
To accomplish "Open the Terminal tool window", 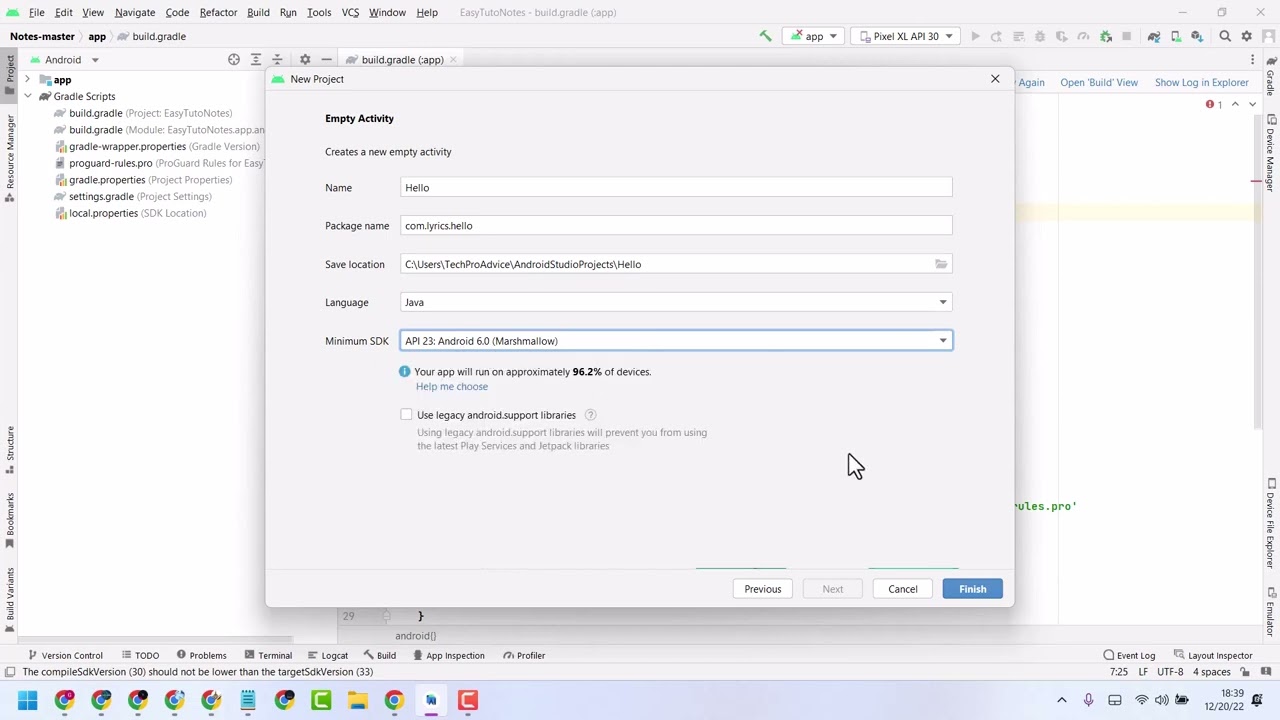I will (x=267, y=656).
